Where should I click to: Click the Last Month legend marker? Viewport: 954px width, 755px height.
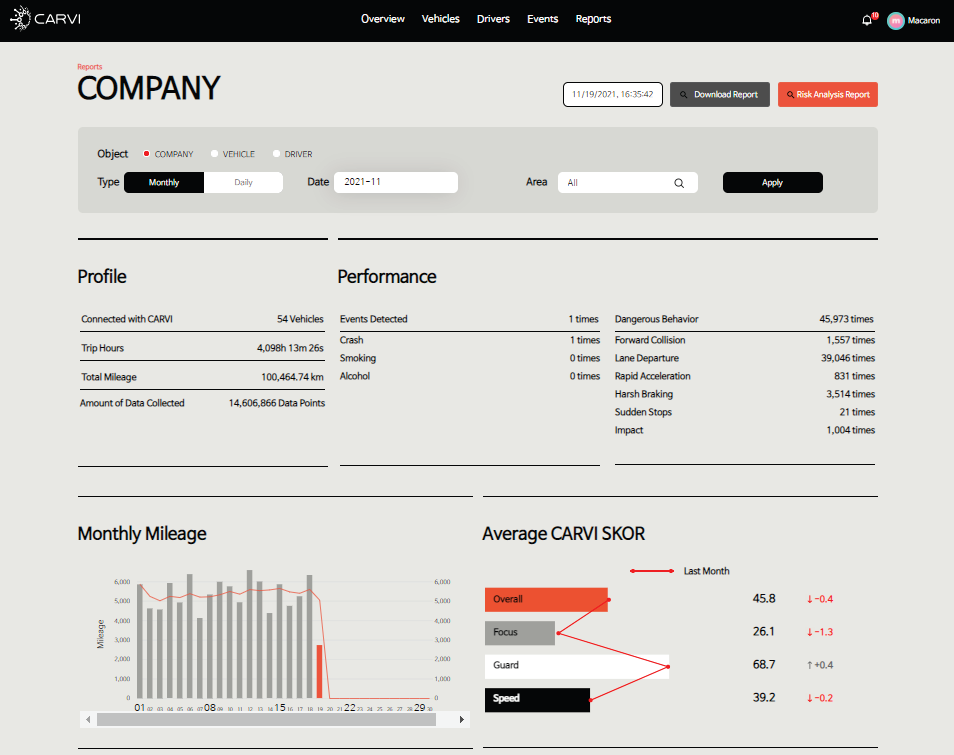point(652,571)
